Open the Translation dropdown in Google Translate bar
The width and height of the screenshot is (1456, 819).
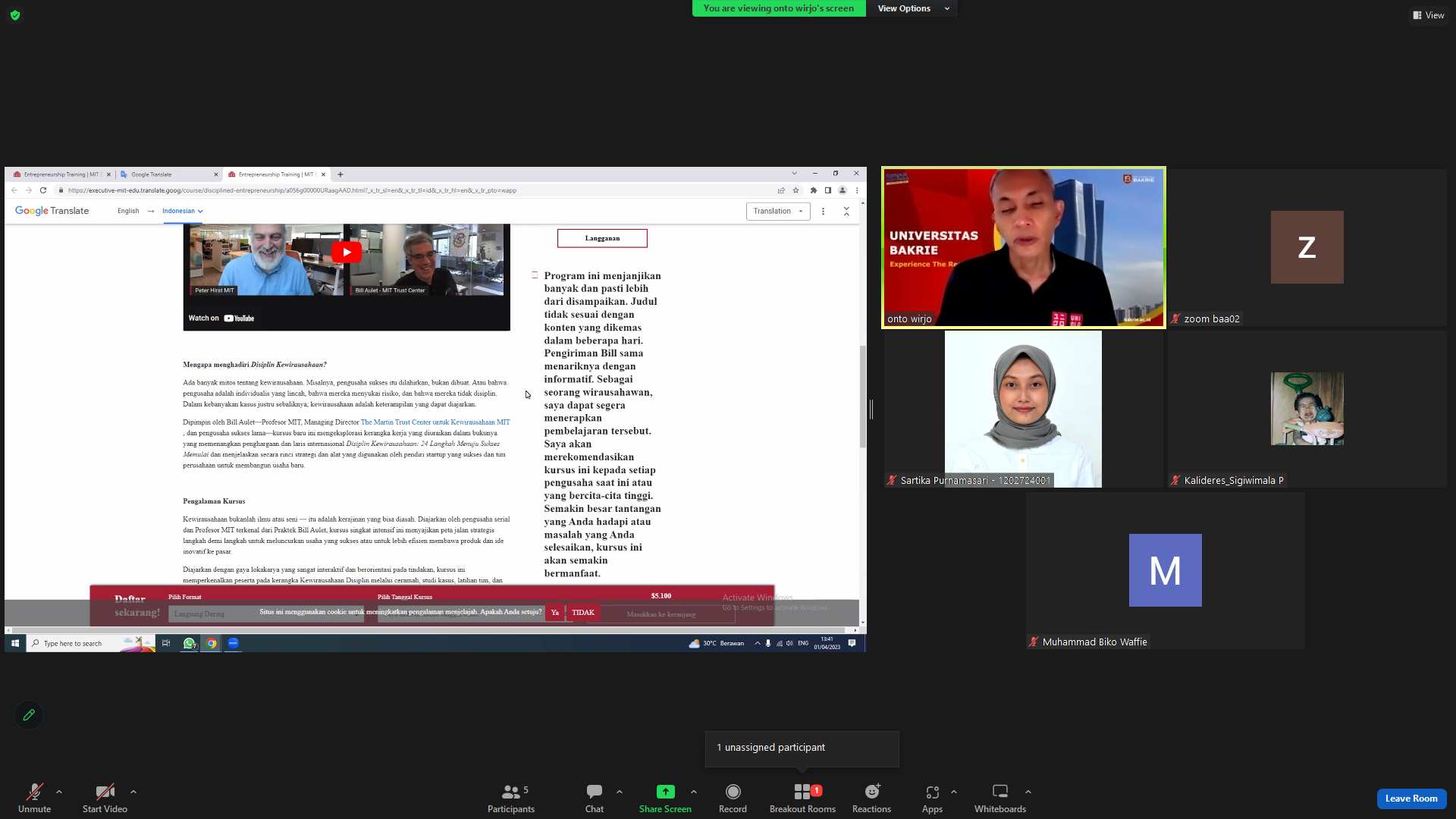click(x=778, y=212)
